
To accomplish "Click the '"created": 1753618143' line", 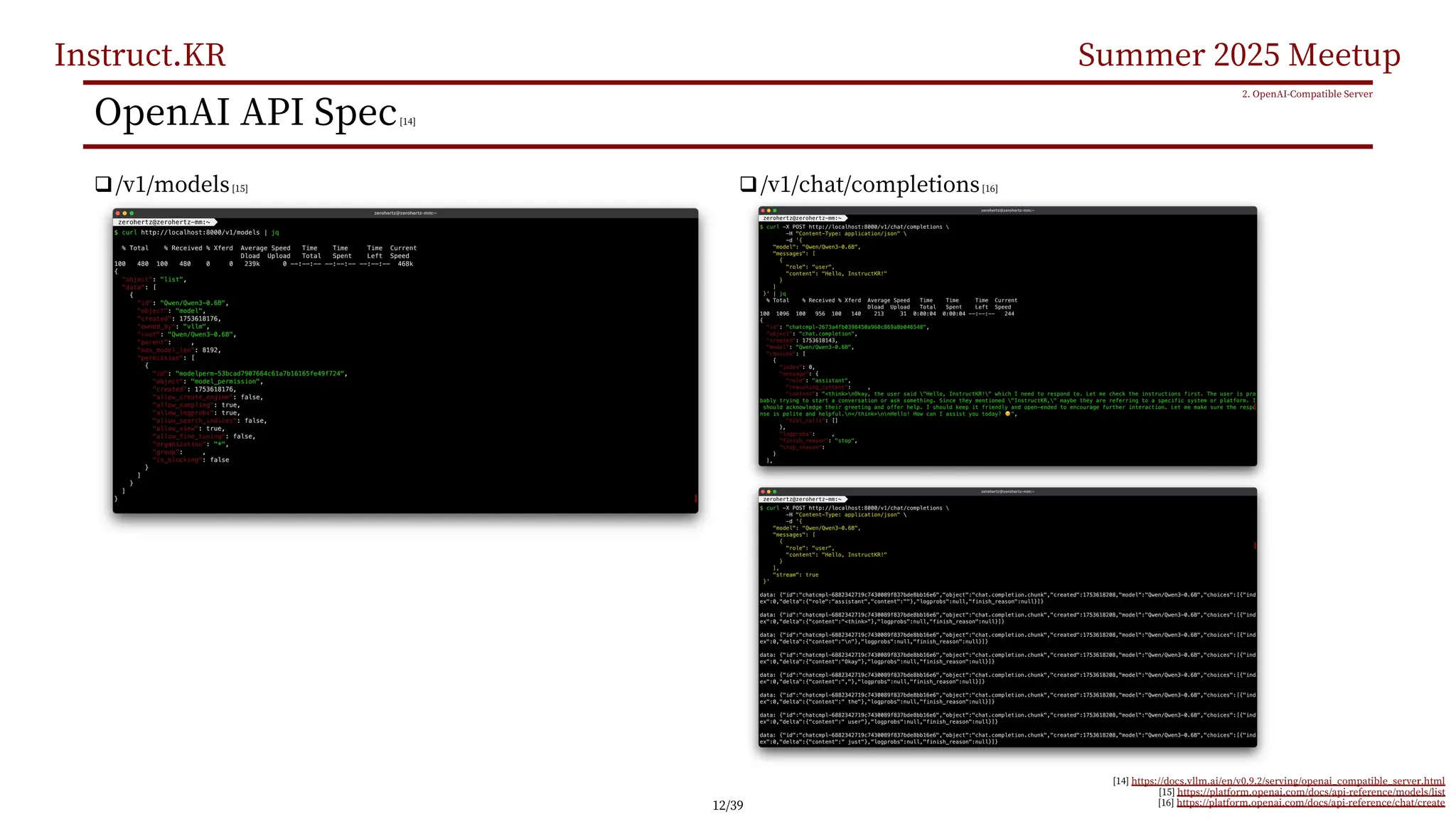I will point(802,341).
